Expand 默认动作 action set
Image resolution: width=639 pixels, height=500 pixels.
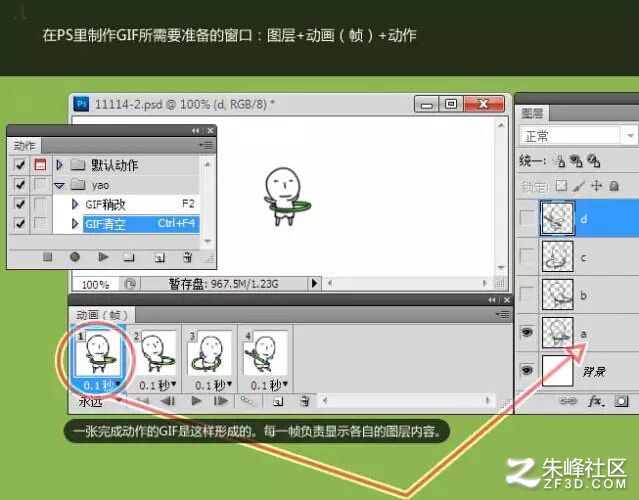(59, 165)
